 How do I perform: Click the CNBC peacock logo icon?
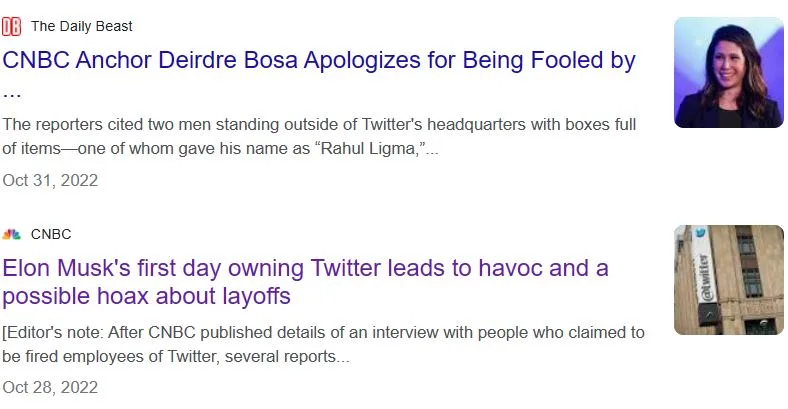(x=12, y=234)
